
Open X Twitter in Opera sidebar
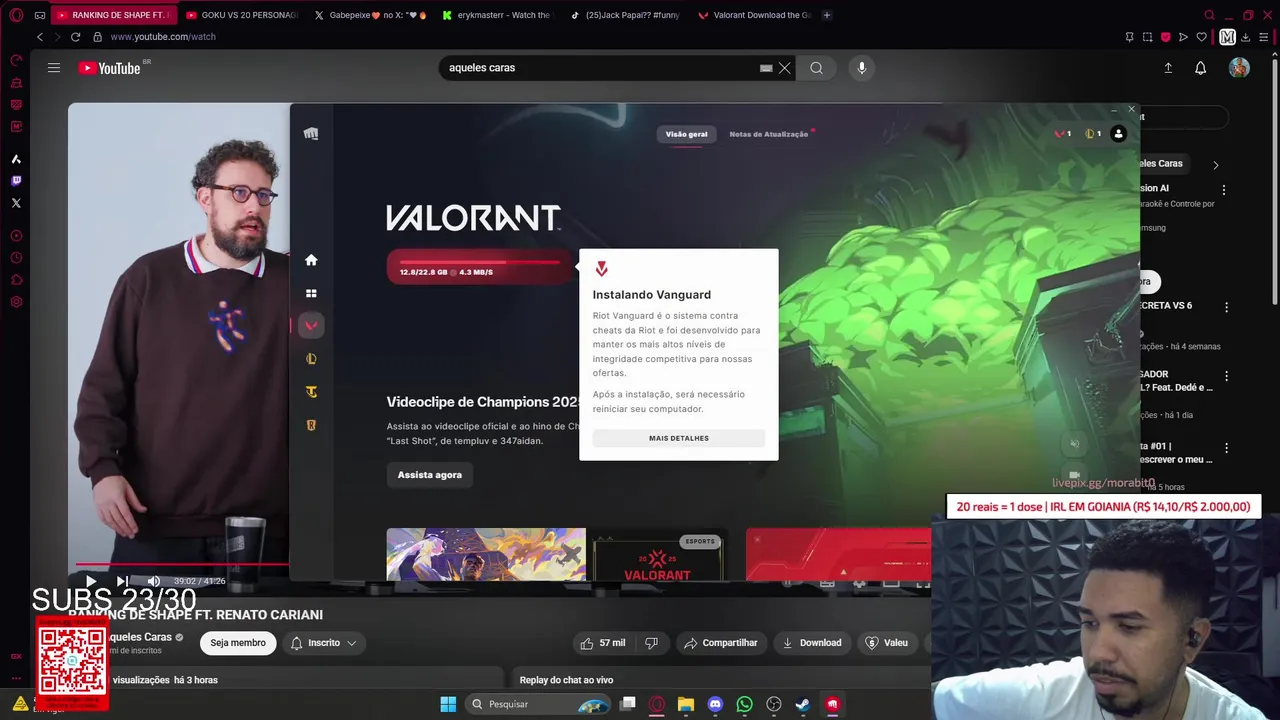(x=16, y=203)
